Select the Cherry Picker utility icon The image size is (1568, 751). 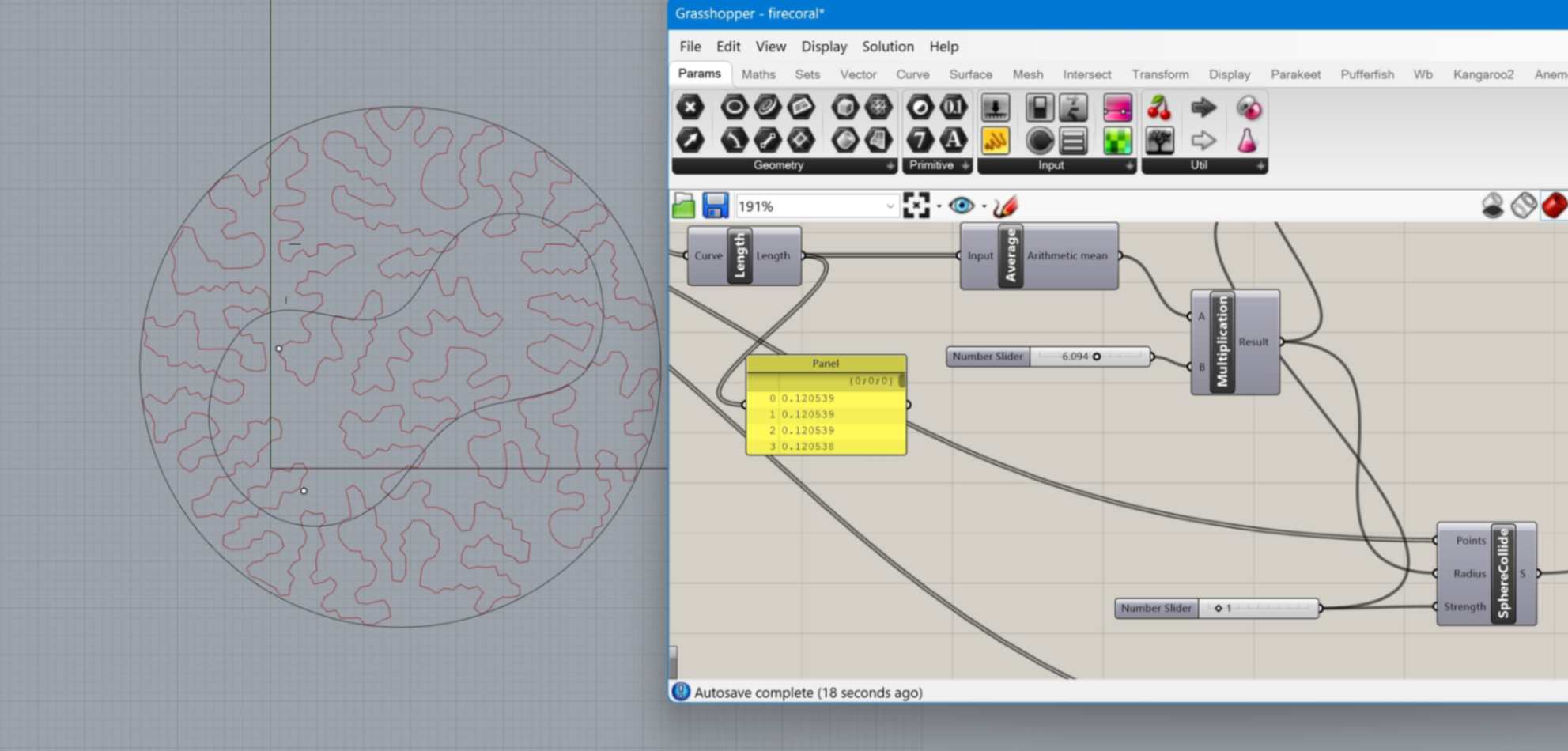pos(1159,107)
